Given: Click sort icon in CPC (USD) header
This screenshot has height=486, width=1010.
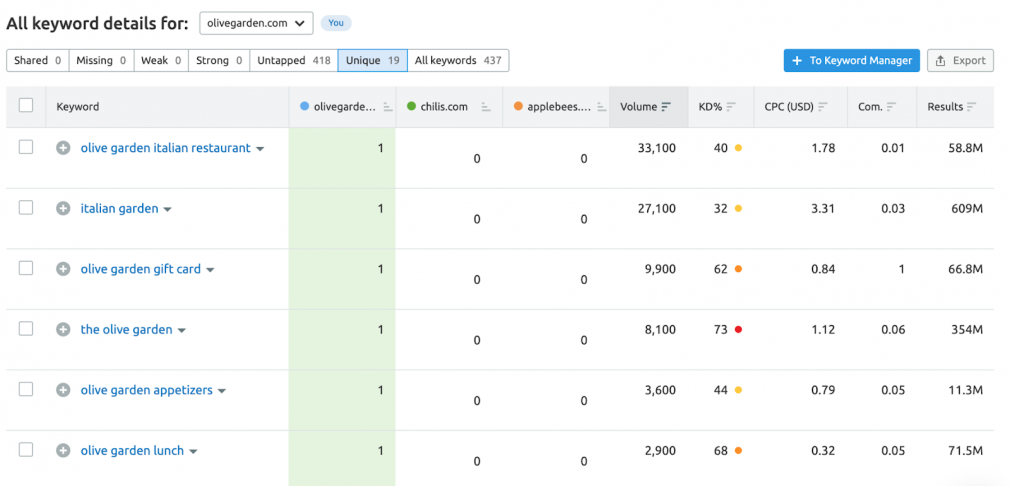Looking at the screenshot, I should pos(823,107).
